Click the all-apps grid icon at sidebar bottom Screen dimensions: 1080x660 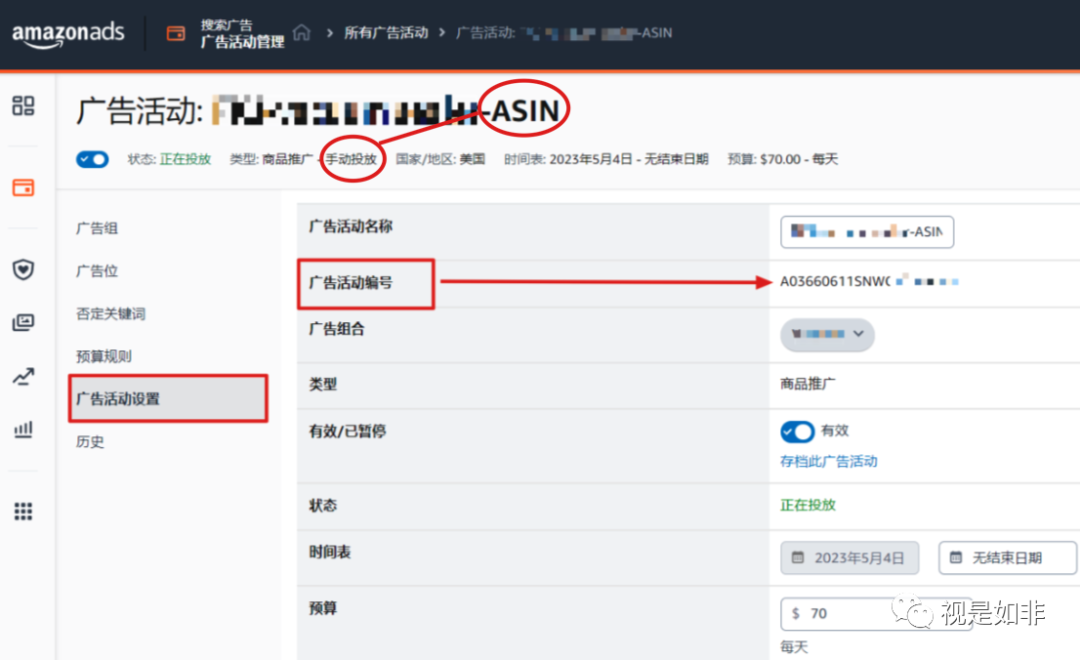click(x=23, y=511)
